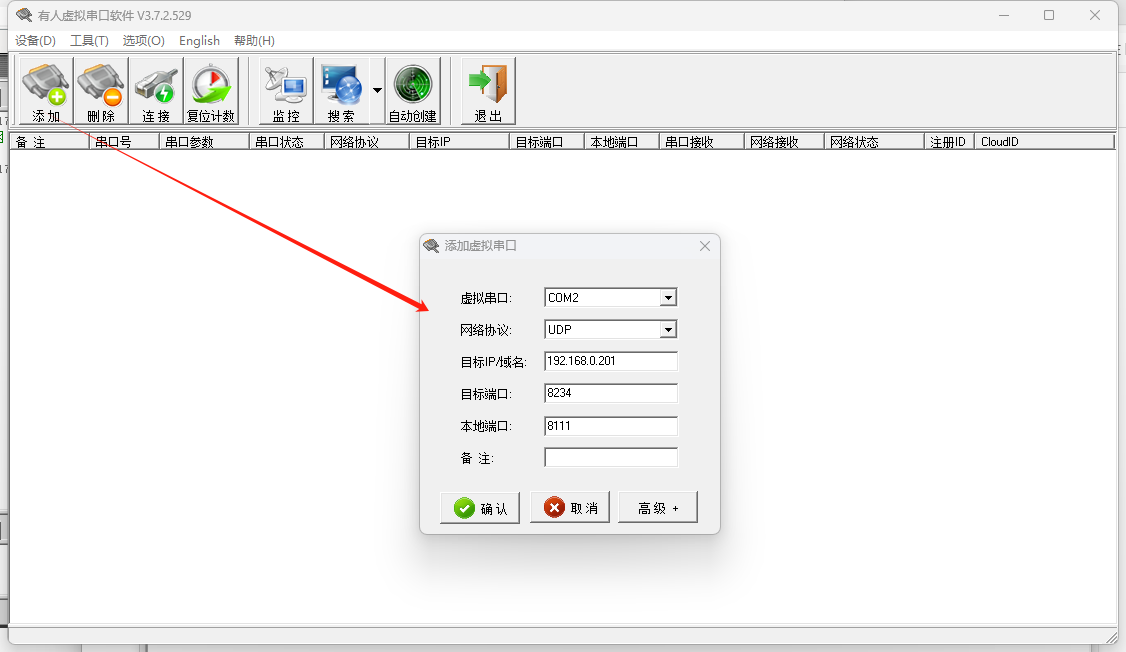Click the application icon in main title bar
This screenshot has height=652, width=1126.
tap(24, 15)
